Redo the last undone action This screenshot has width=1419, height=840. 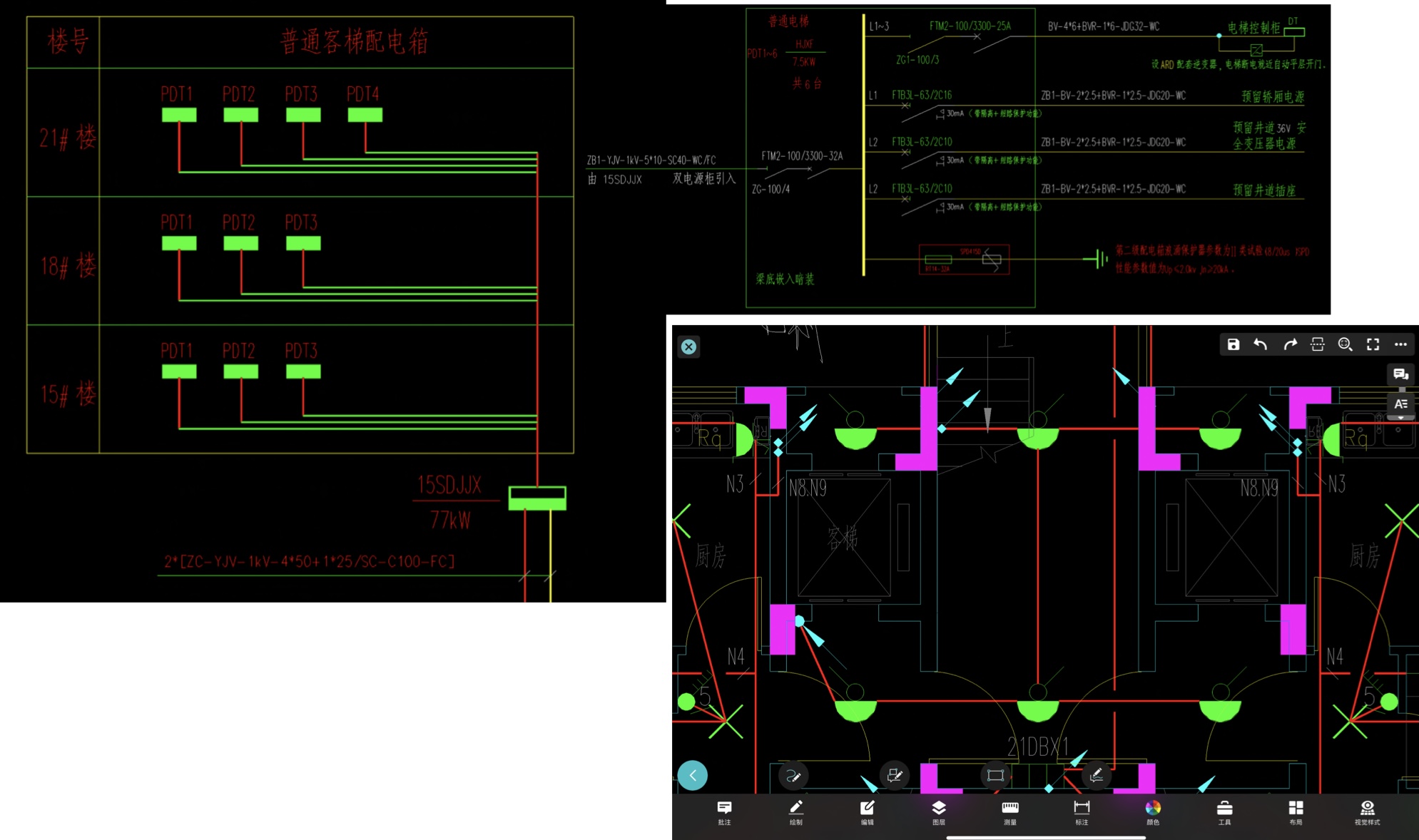(1289, 344)
